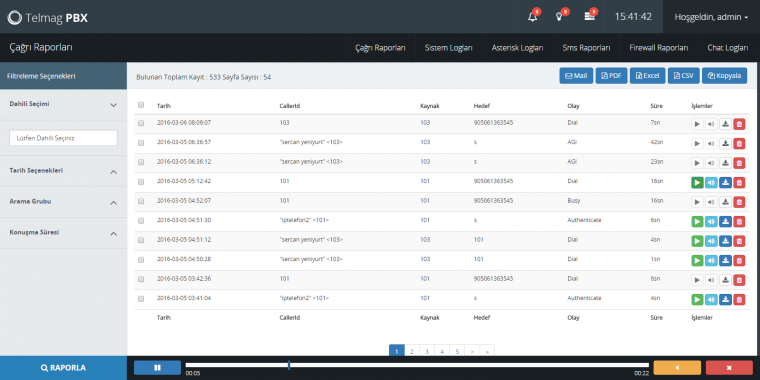This screenshot has width=760, height=380.
Task: Seek within the audio player progress bar
Action: (x=417, y=365)
